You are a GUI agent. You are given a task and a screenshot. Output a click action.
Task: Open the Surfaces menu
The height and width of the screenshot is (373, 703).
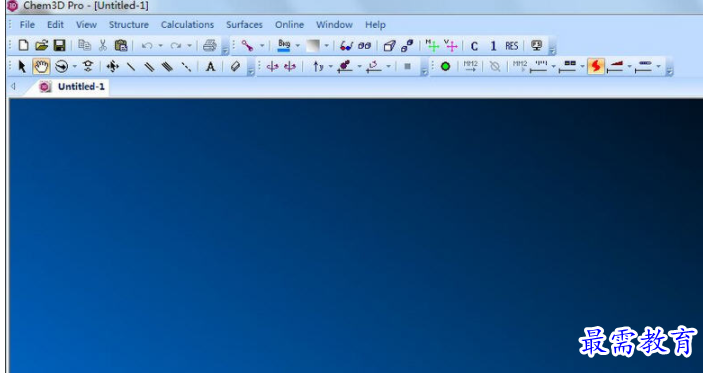point(244,25)
